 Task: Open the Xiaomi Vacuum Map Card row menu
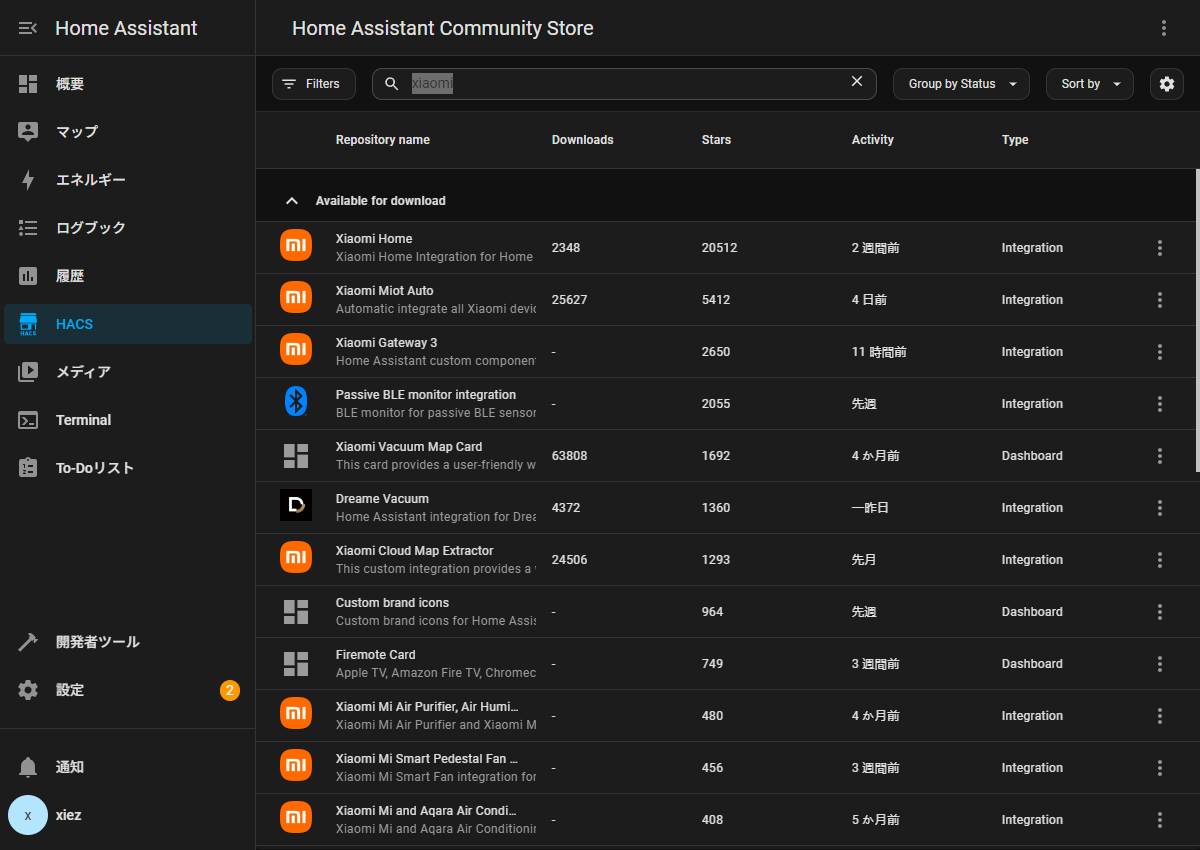(1160, 456)
